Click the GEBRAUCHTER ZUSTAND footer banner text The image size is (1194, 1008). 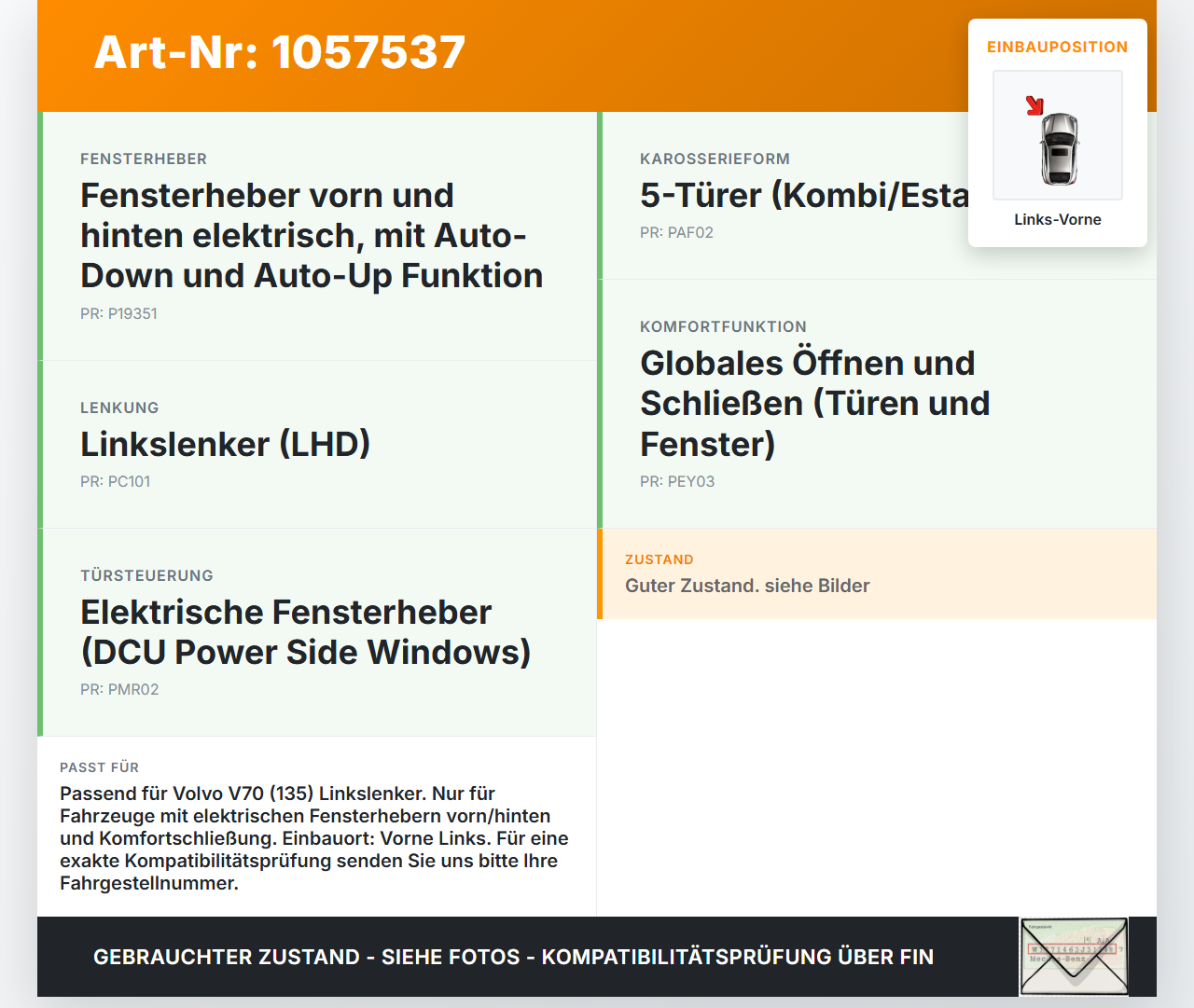click(x=513, y=957)
